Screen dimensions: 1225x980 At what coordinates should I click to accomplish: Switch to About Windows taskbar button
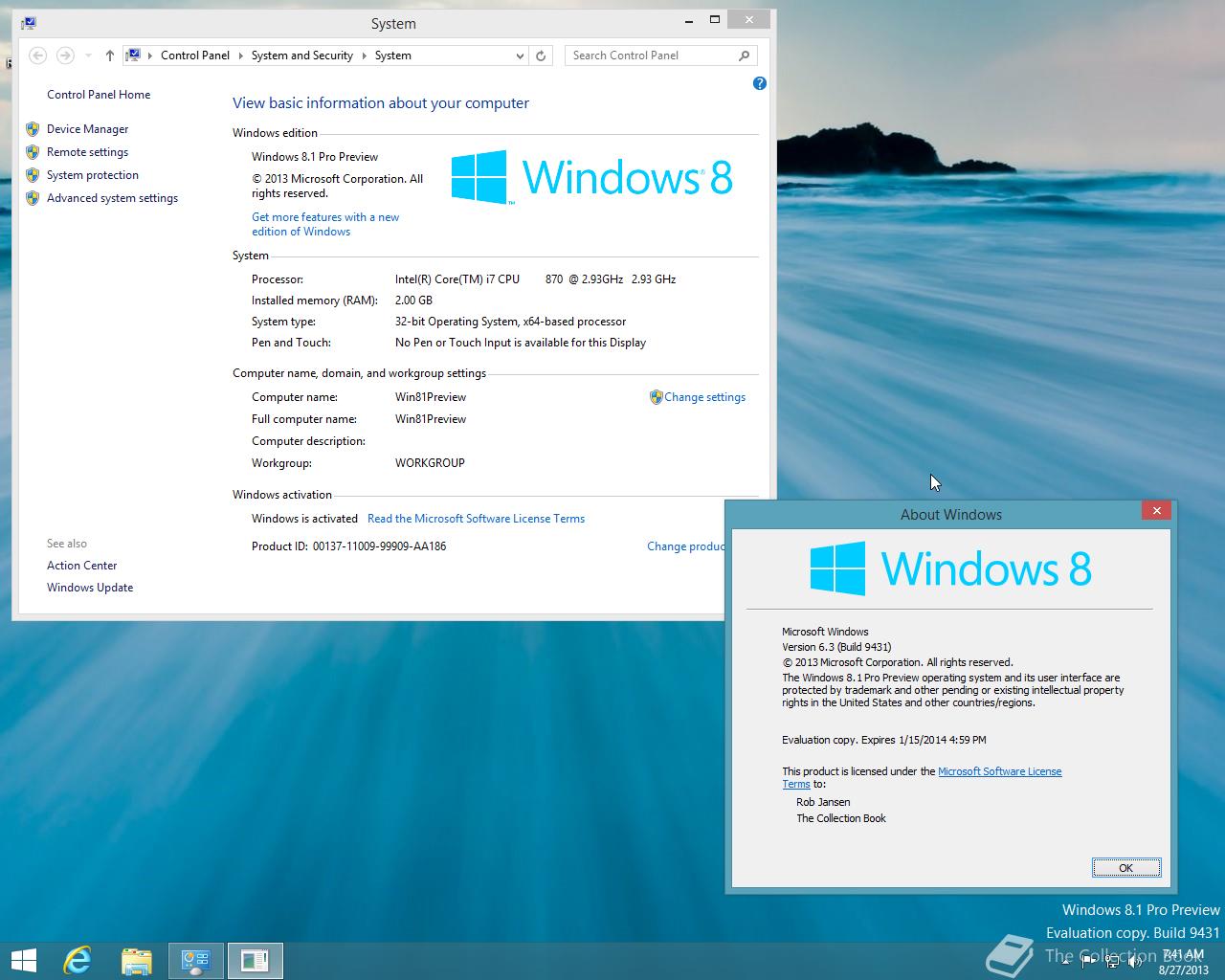pos(255,960)
